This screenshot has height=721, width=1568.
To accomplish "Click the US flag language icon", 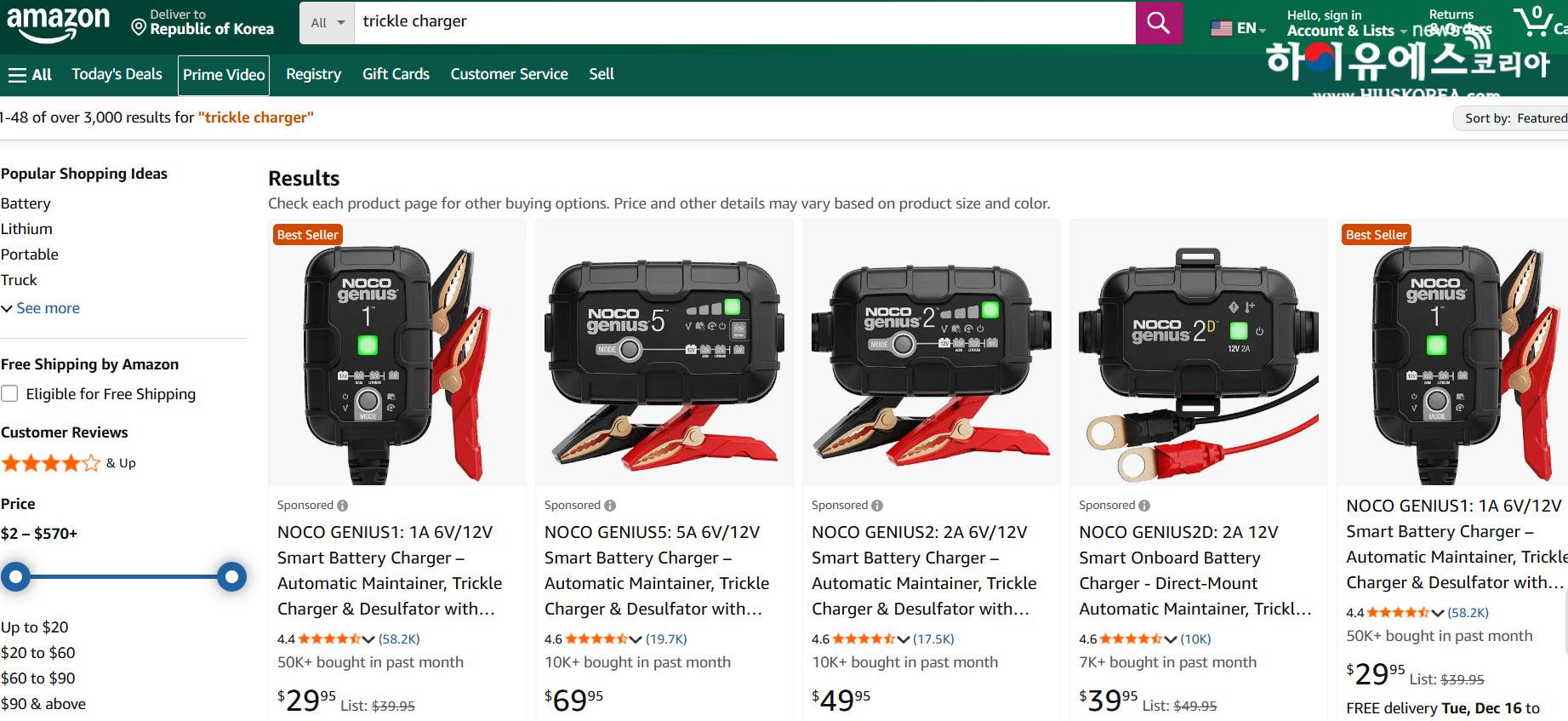I will 1222,29.
